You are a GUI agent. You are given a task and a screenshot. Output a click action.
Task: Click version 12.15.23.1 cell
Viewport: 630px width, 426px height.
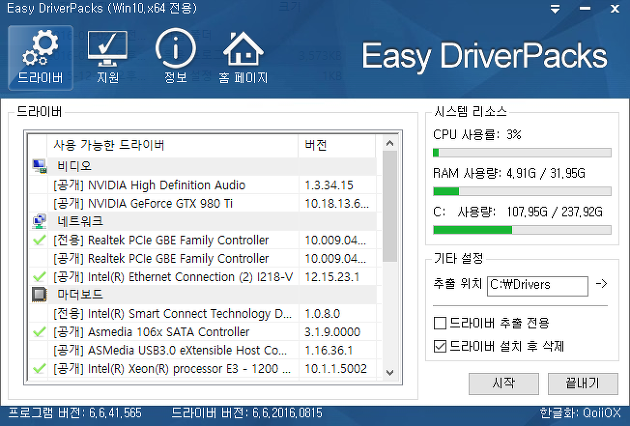(x=332, y=277)
